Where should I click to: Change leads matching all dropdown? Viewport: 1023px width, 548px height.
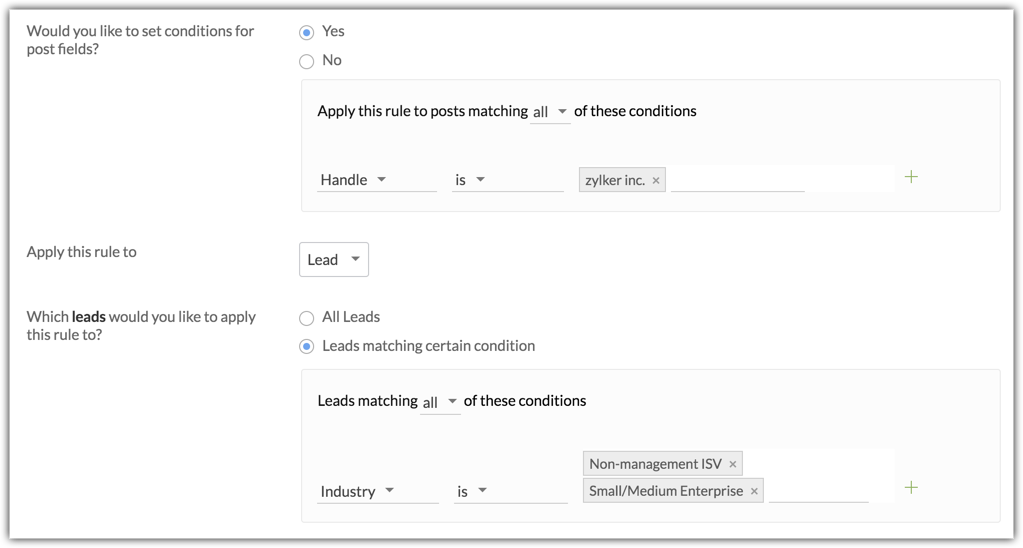click(x=440, y=402)
